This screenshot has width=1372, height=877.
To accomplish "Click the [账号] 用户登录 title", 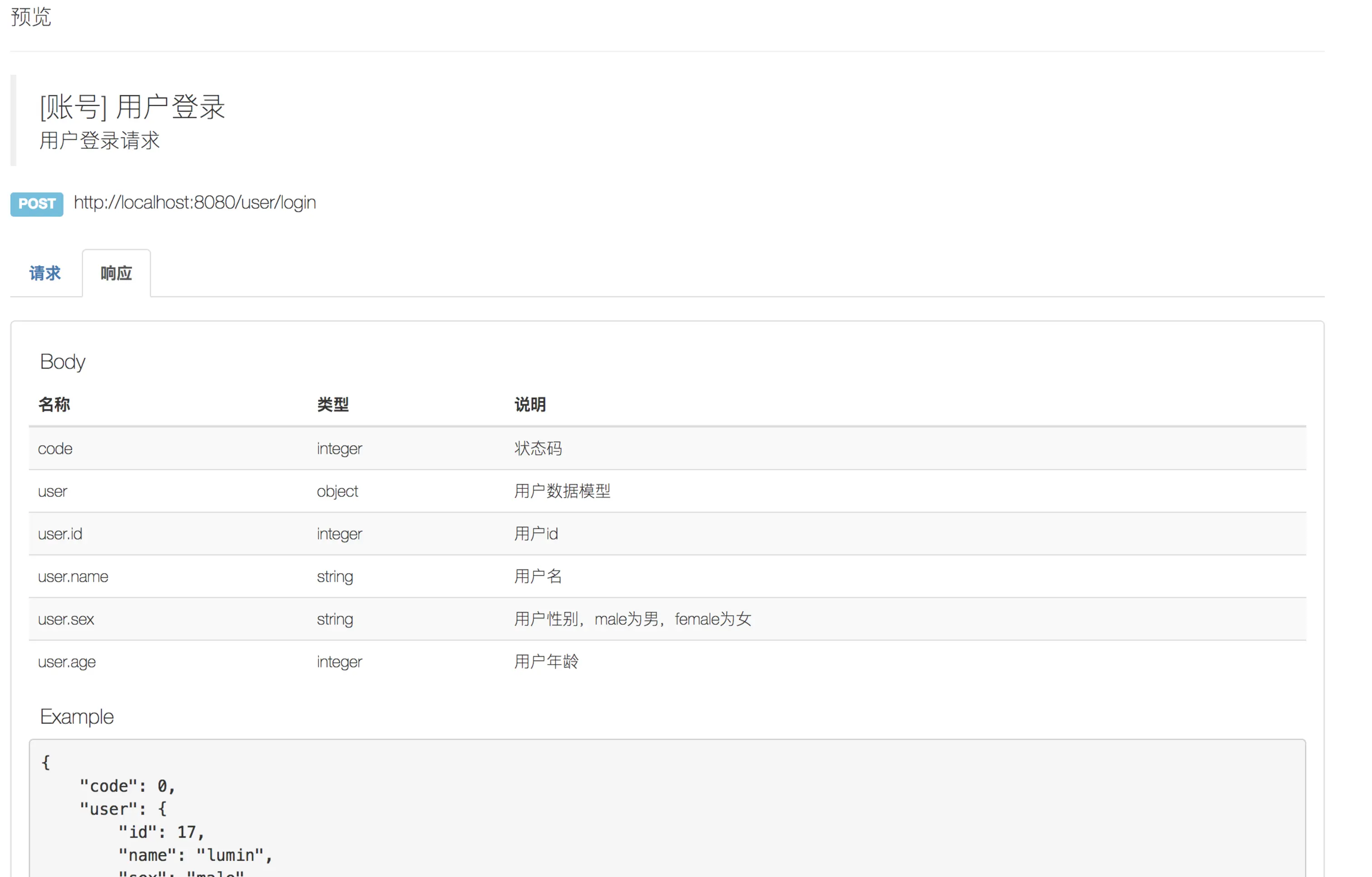I will pyautogui.click(x=132, y=107).
